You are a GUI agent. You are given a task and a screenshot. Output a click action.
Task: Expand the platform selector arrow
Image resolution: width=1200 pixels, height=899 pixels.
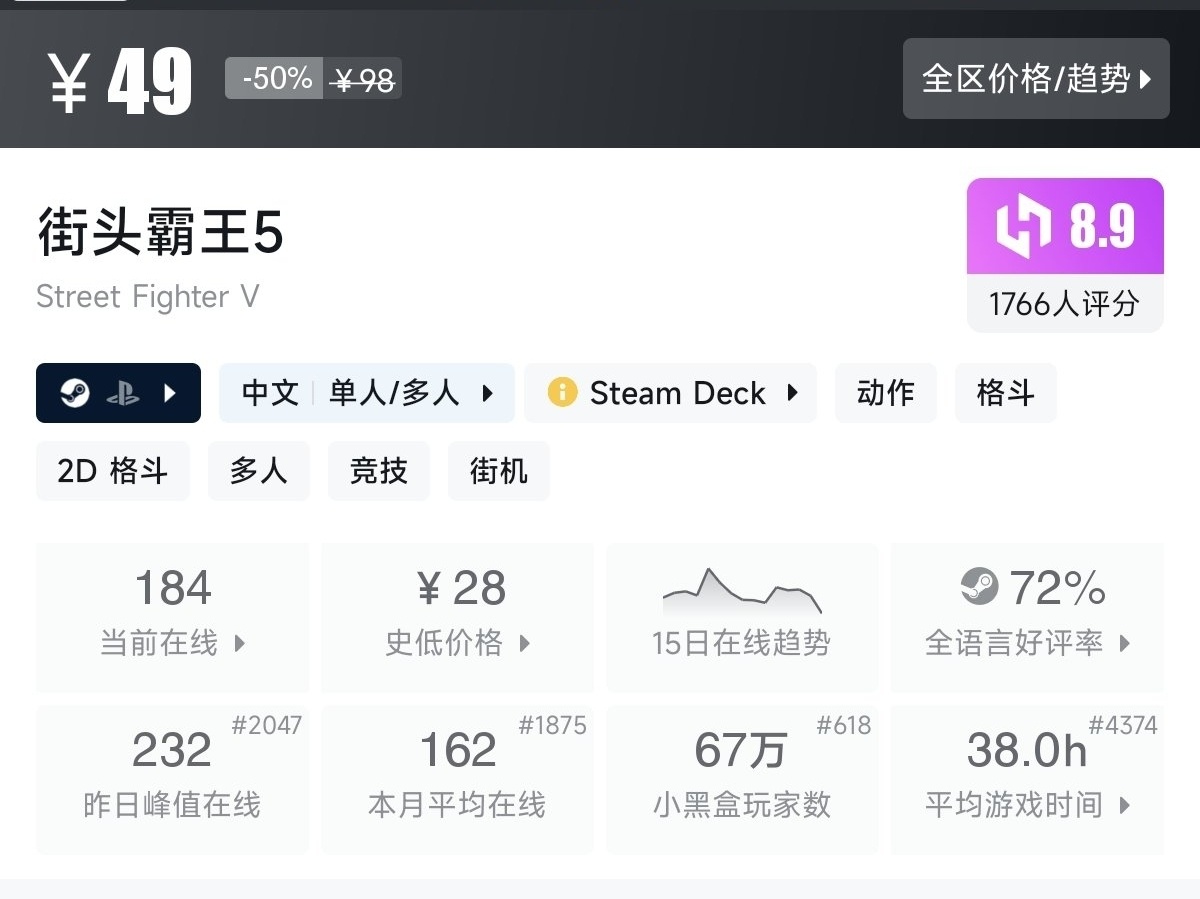pyautogui.click(x=169, y=393)
